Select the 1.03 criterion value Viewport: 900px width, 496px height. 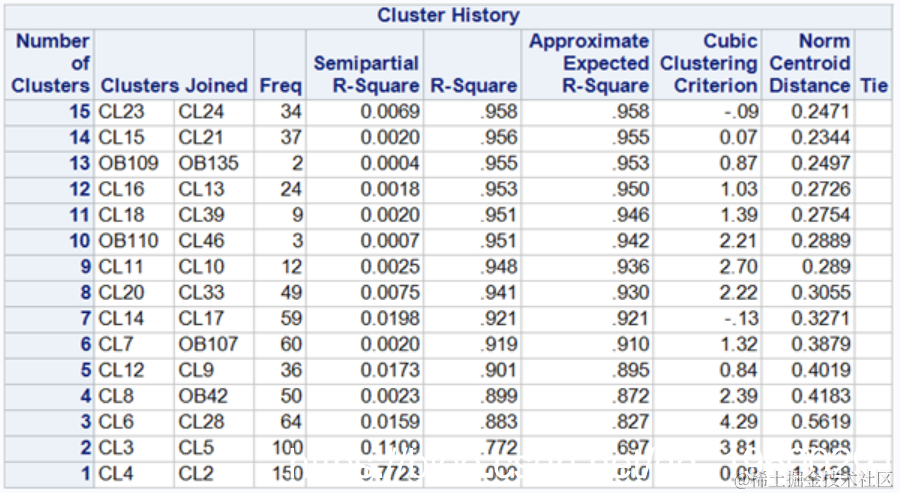739,189
